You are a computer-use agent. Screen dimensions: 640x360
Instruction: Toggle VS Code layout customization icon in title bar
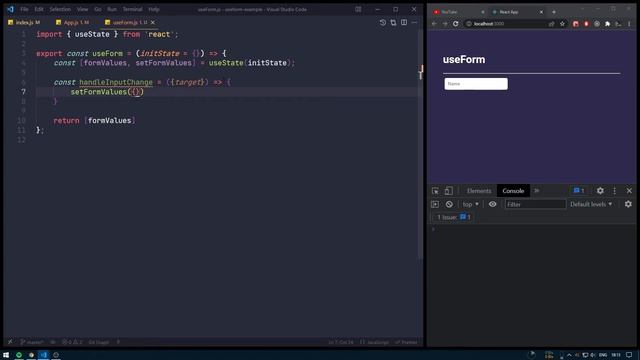tap(358, 9)
